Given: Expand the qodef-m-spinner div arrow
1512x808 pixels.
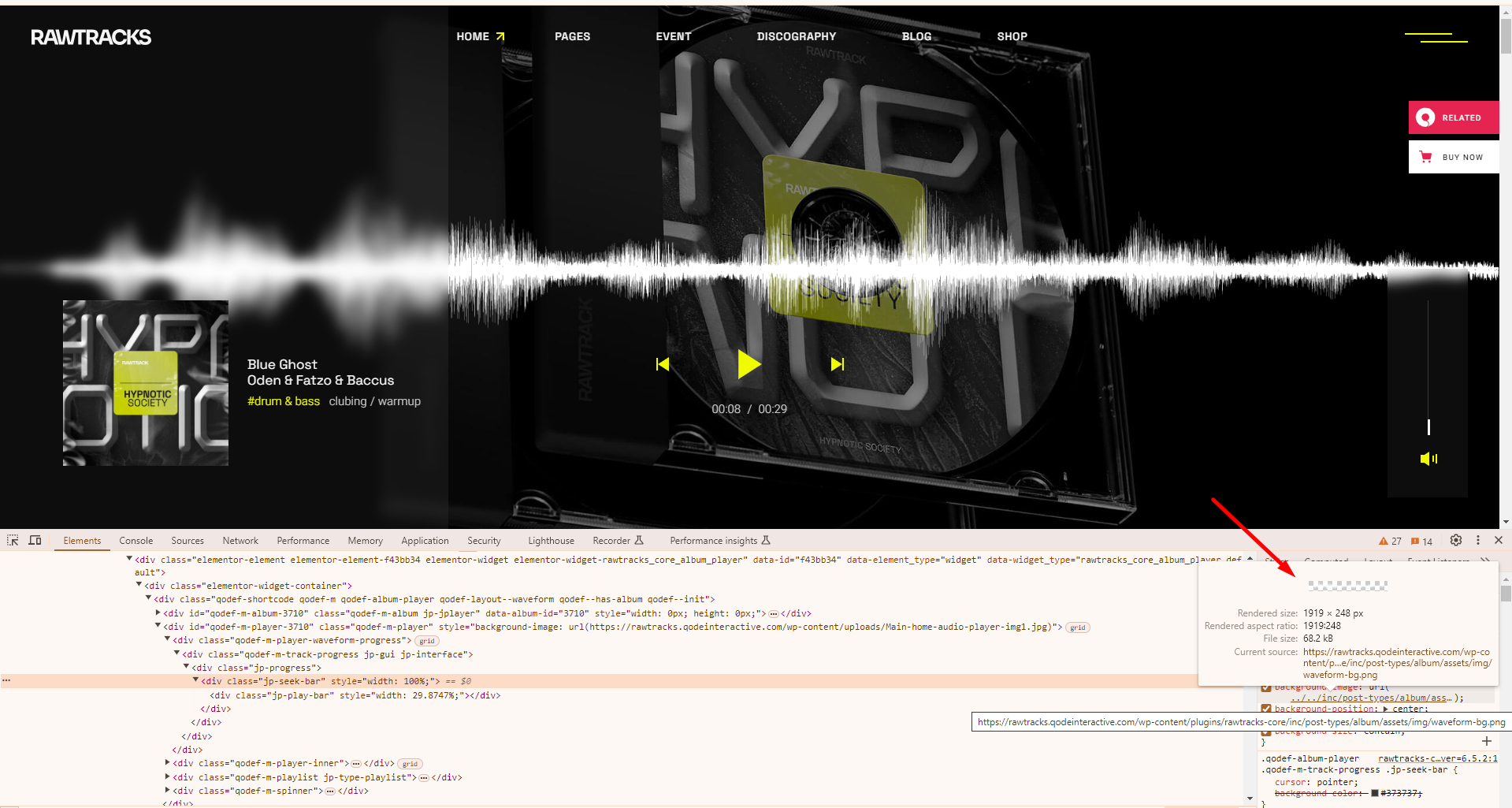Looking at the screenshot, I should tap(167, 790).
